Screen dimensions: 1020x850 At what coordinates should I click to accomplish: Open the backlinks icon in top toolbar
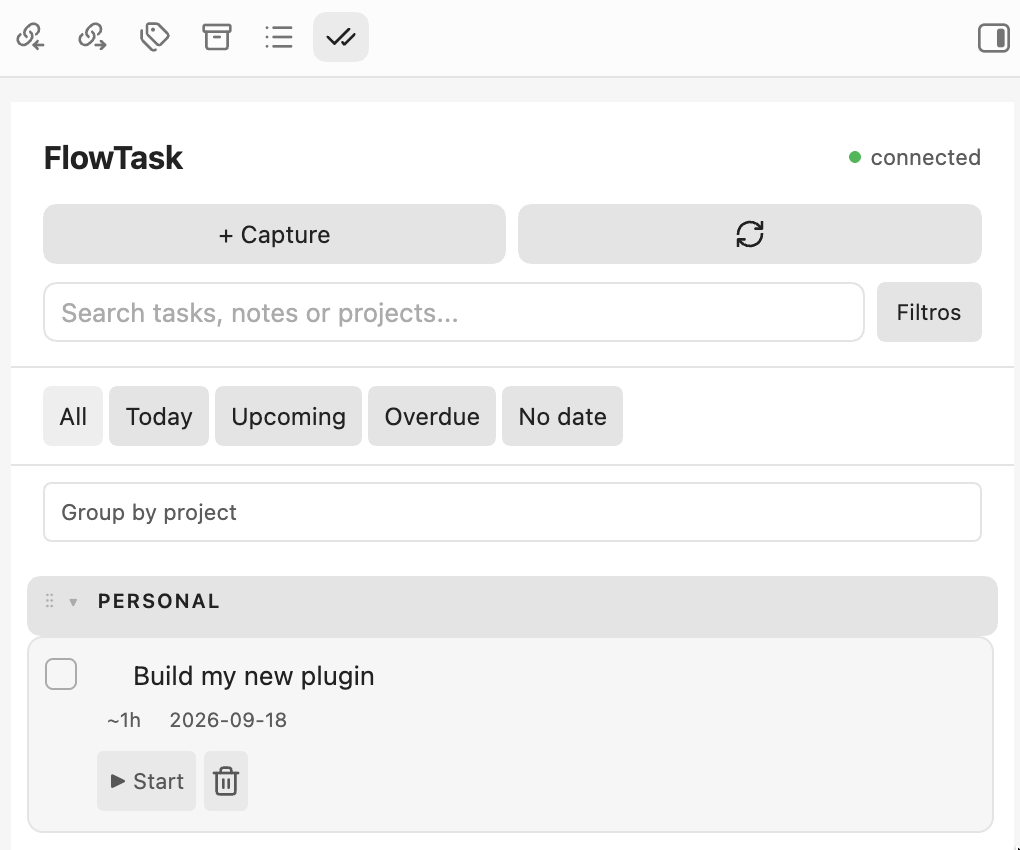(31, 37)
